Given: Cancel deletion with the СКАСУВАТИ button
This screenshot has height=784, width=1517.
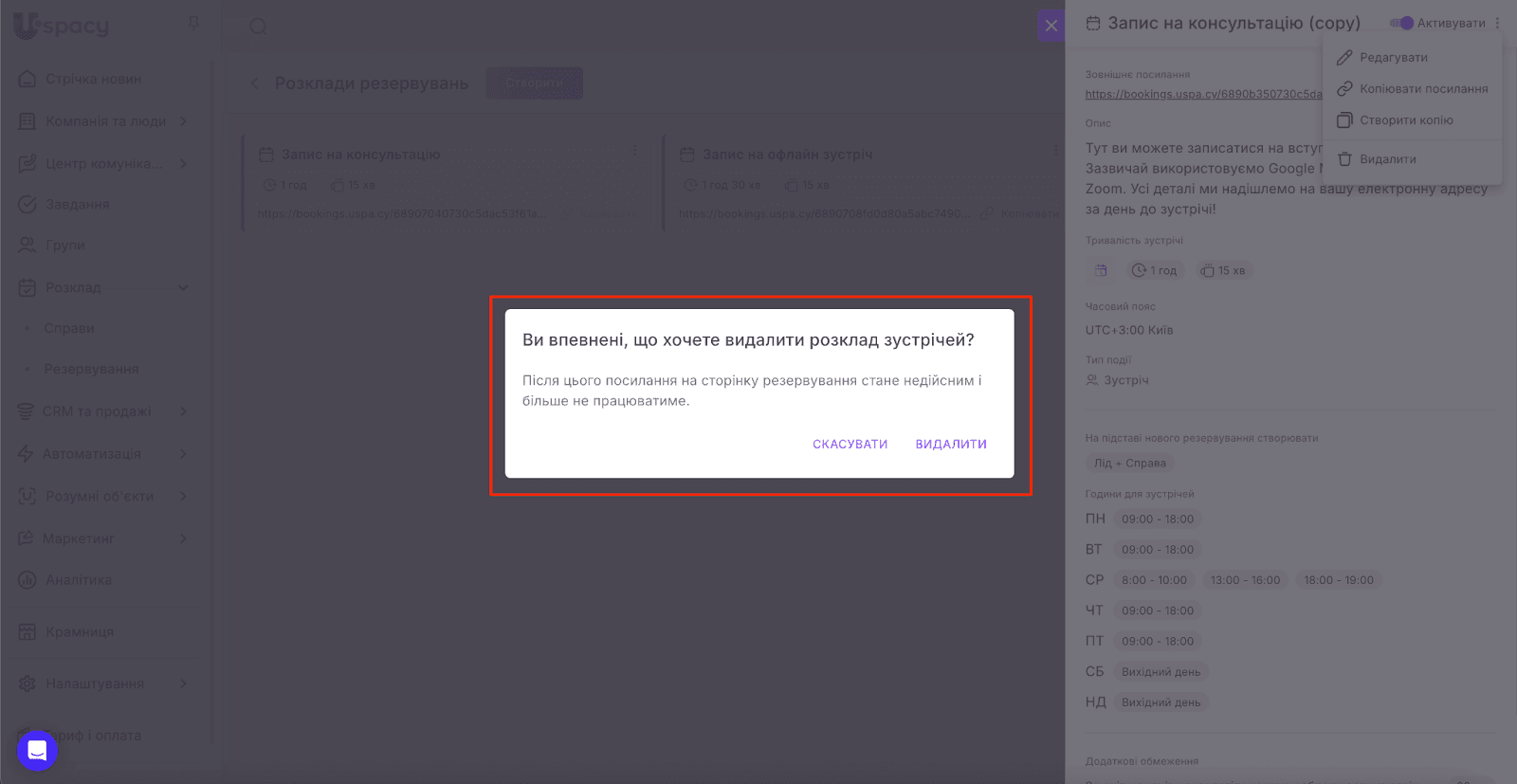Looking at the screenshot, I should coord(850,444).
